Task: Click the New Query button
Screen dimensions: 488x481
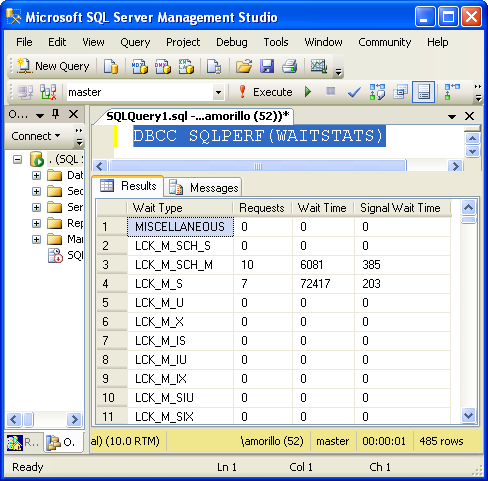Action: (53, 66)
